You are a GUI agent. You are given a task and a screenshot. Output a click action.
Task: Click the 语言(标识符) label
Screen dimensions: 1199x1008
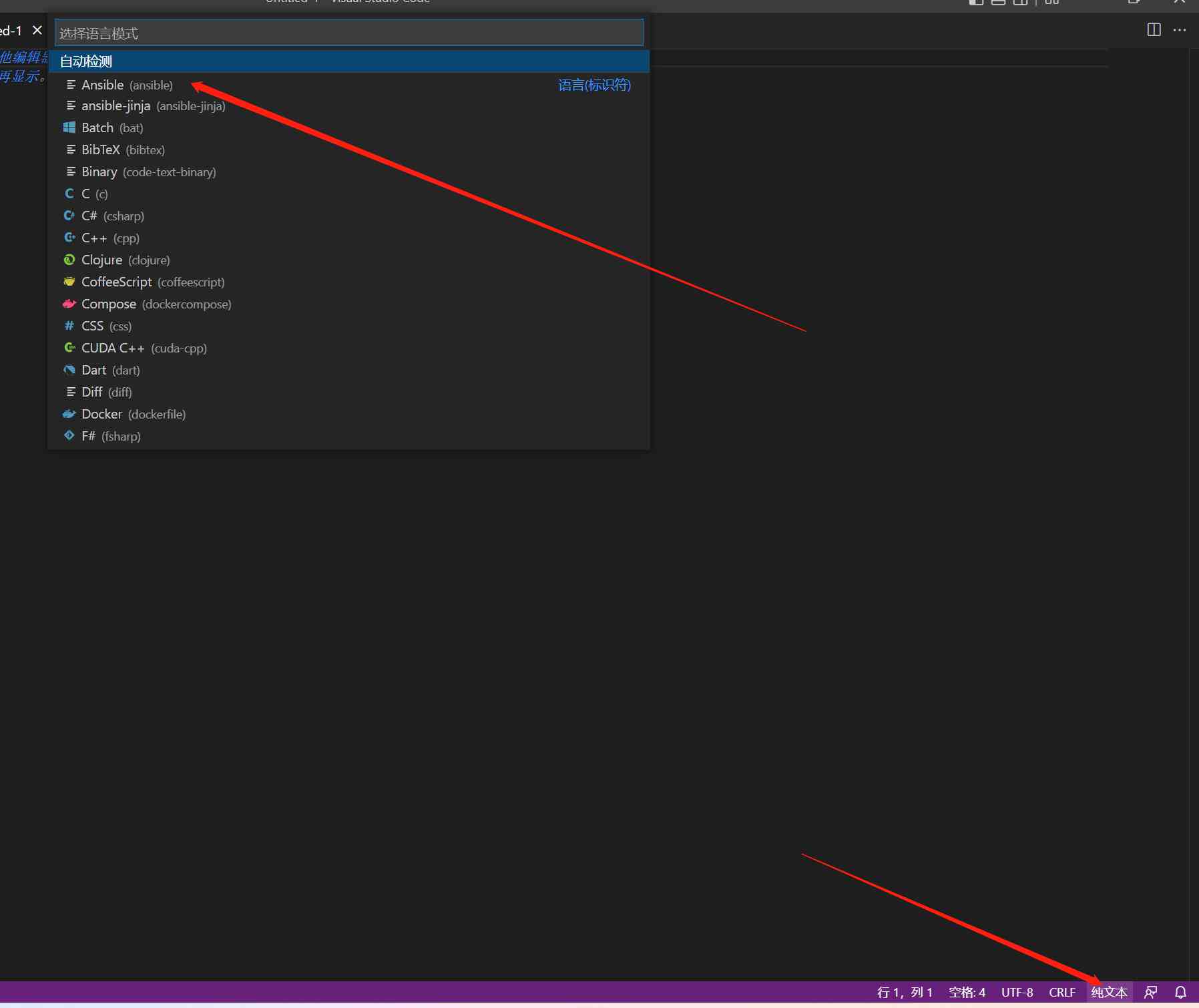pyautogui.click(x=594, y=85)
